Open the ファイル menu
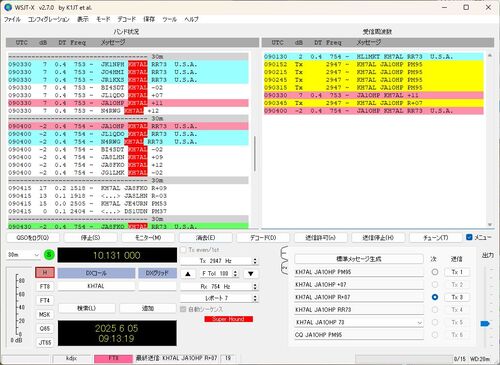This screenshot has width=500, height=365. click(12, 19)
